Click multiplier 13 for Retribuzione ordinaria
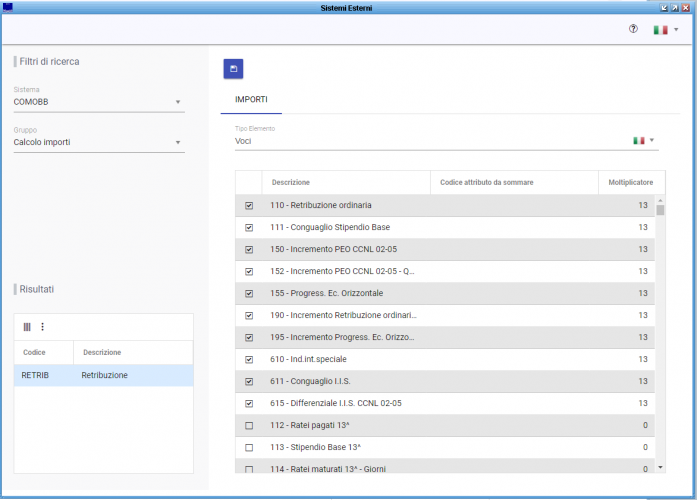Image resolution: width=697 pixels, height=500 pixels. (x=643, y=205)
